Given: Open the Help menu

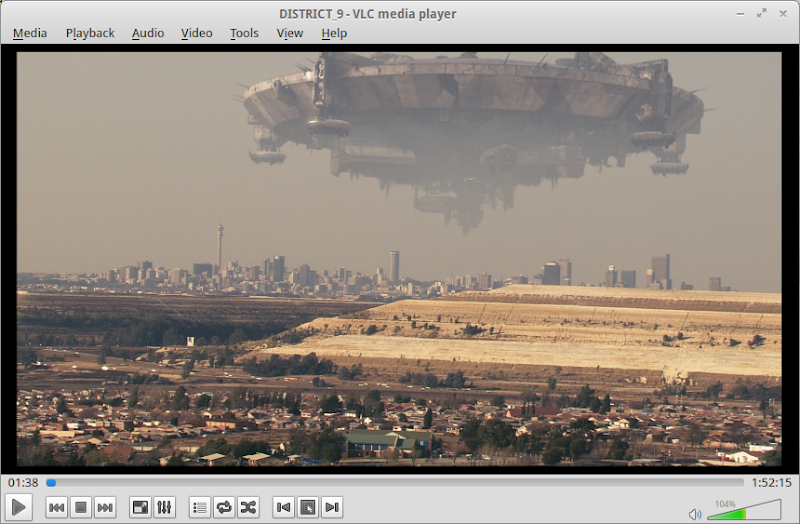Looking at the screenshot, I should [x=334, y=33].
